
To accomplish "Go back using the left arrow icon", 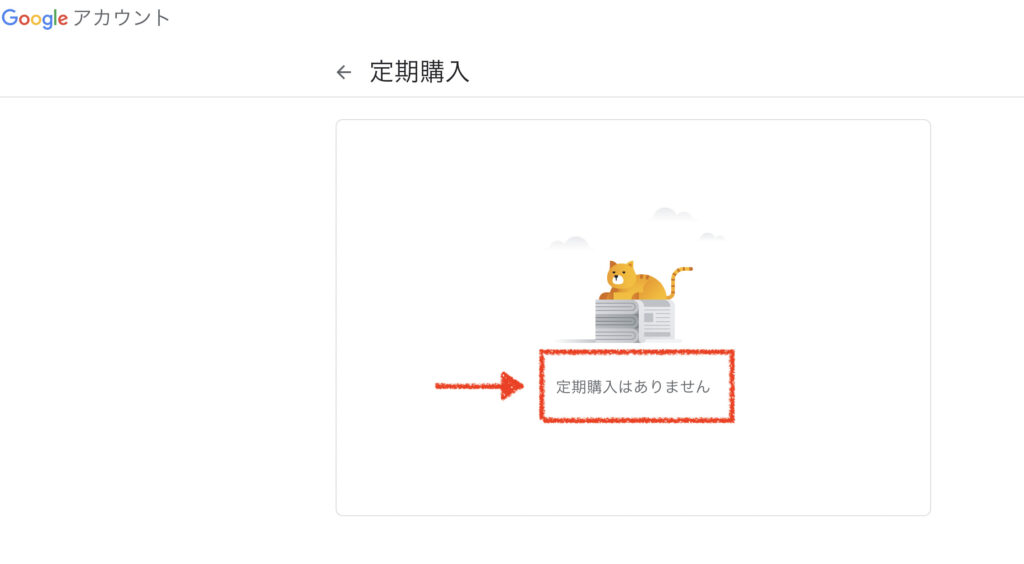I will (x=344, y=72).
